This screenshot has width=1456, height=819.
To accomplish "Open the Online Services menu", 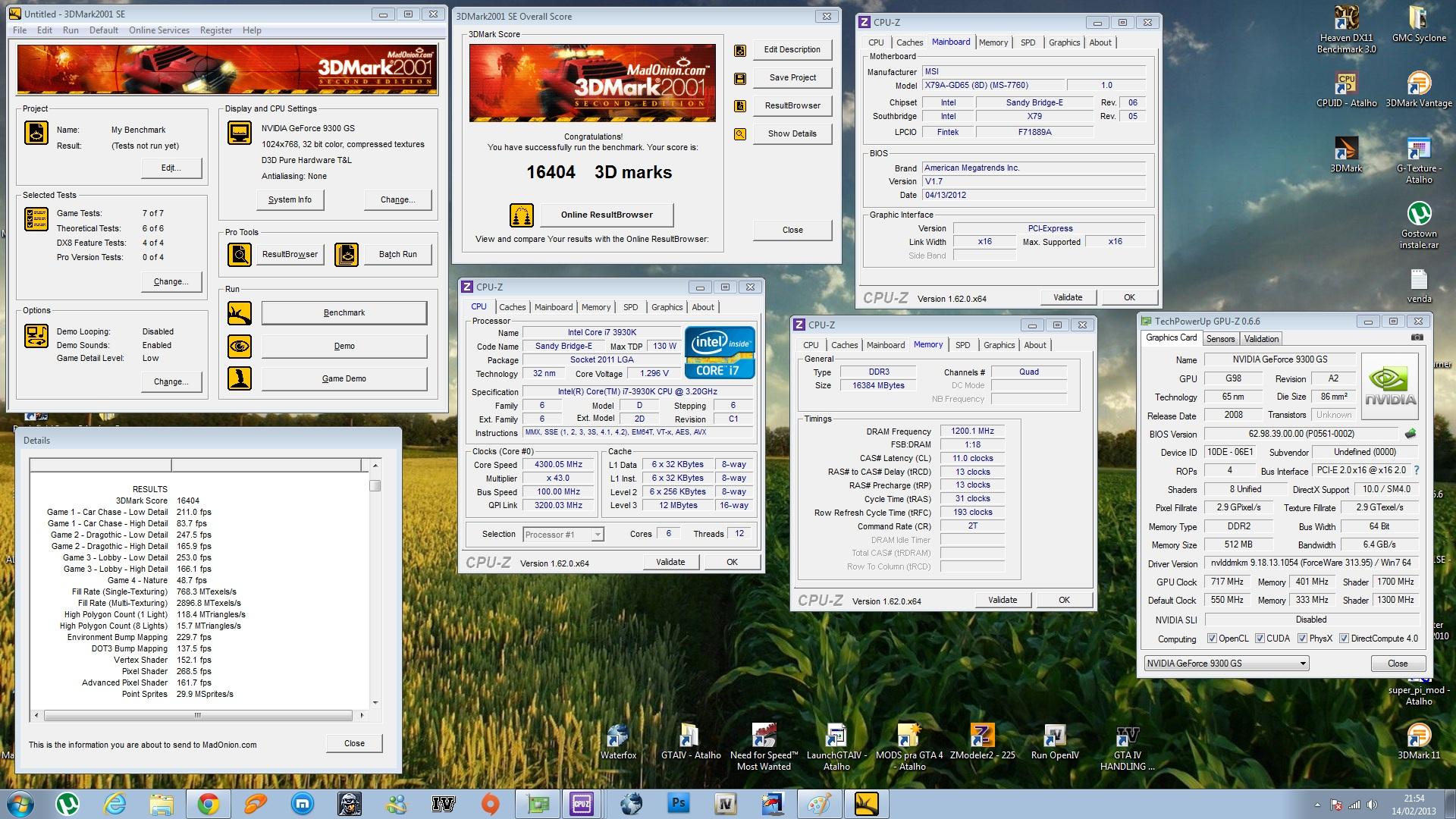I will click(x=159, y=30).
